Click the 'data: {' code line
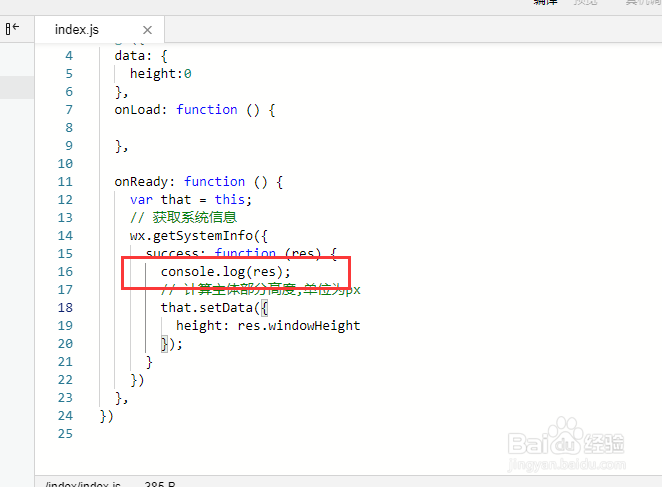The image size is (662, 487). click(x=141, y=56)
